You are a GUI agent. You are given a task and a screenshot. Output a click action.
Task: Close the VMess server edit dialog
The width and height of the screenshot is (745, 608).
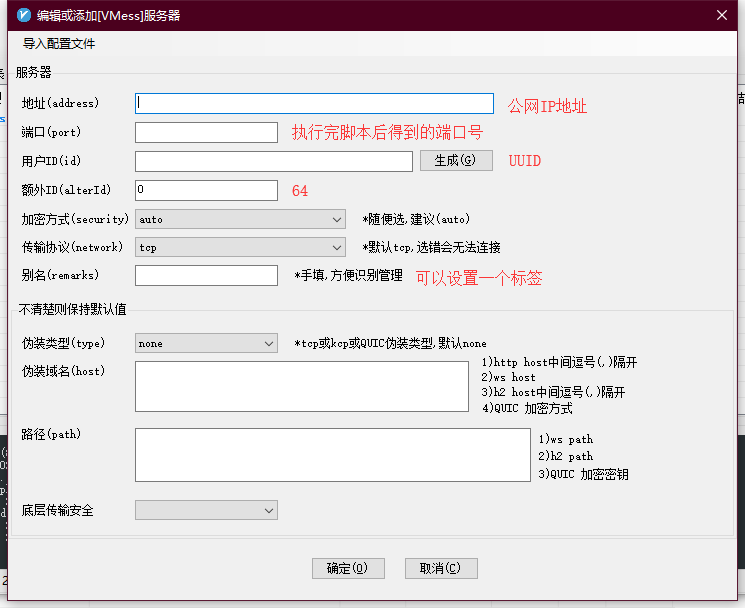click(x=722, y=15)
